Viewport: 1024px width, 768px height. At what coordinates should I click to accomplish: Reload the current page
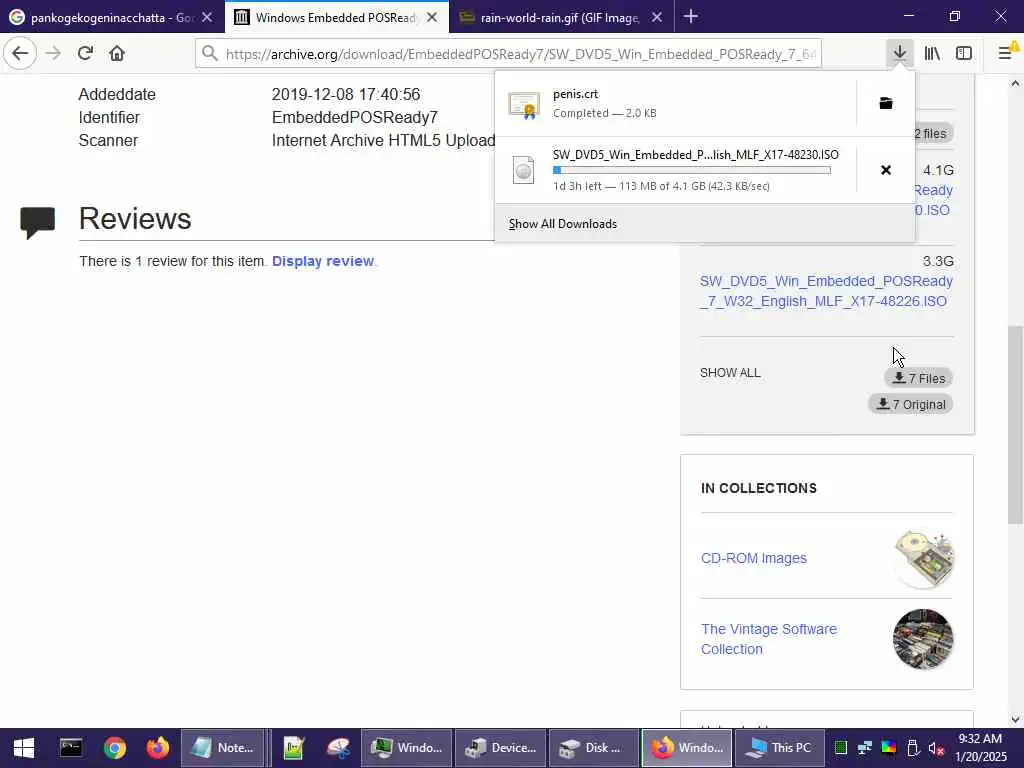tap(85, 53)
